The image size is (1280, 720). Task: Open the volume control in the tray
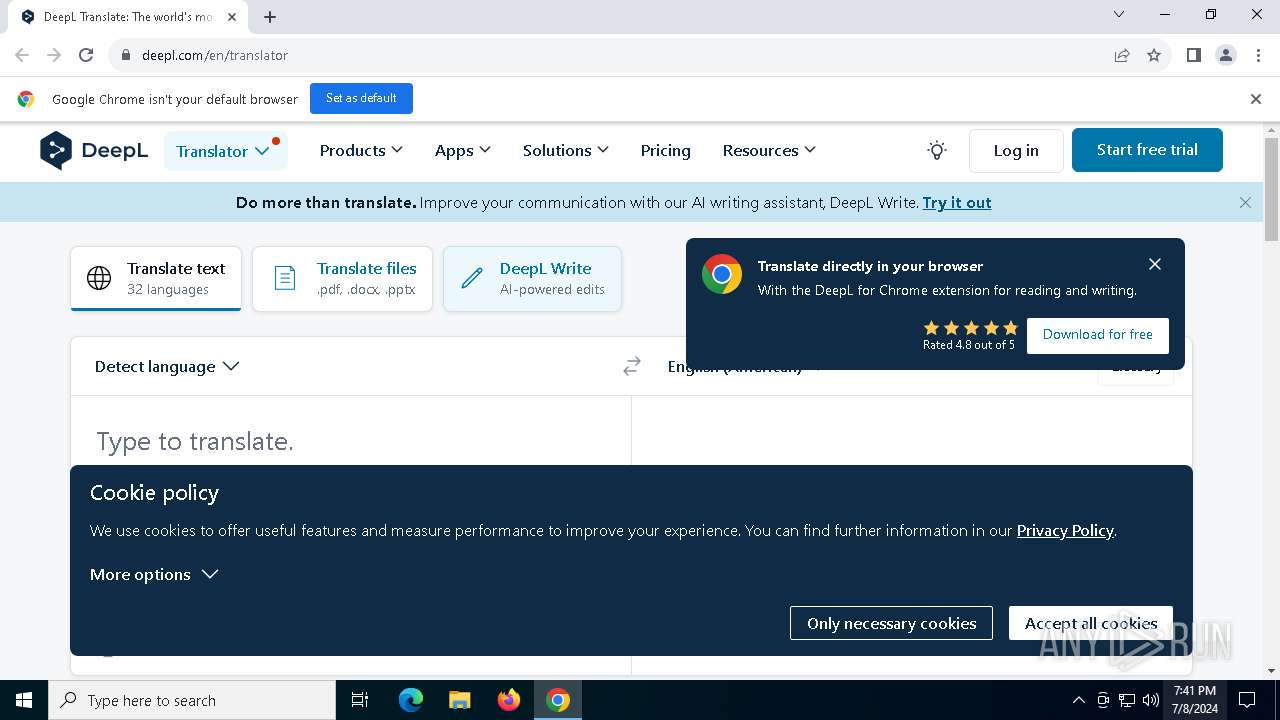point(1151,700)
